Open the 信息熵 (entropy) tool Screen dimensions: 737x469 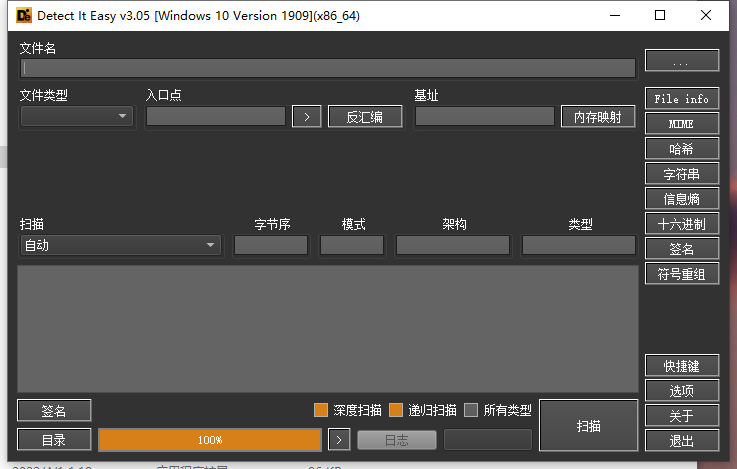pos(682,199)
